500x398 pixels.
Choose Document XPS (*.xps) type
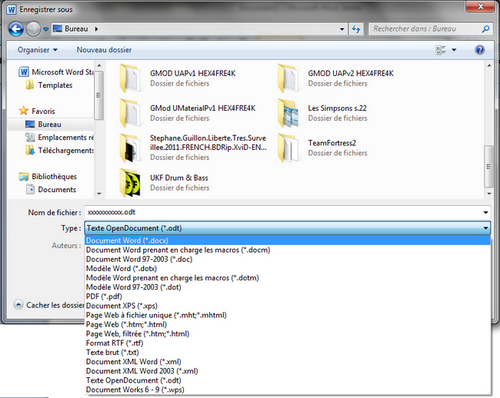pyautogui.click(x=287, y=306)
